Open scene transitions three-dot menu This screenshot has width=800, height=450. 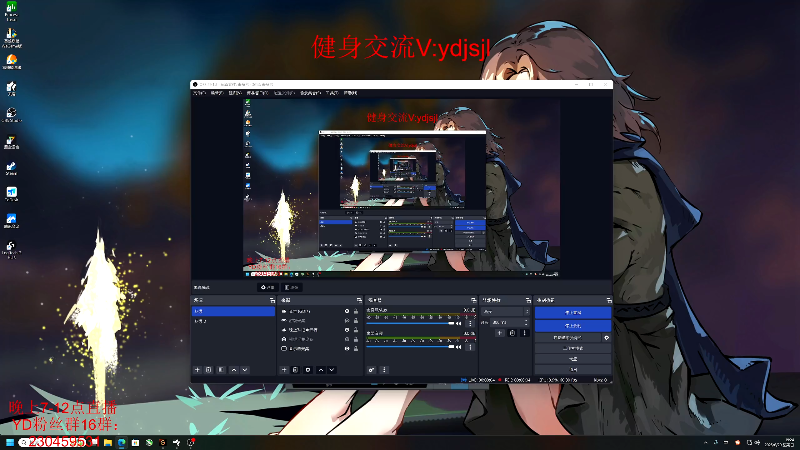point(524,333)
